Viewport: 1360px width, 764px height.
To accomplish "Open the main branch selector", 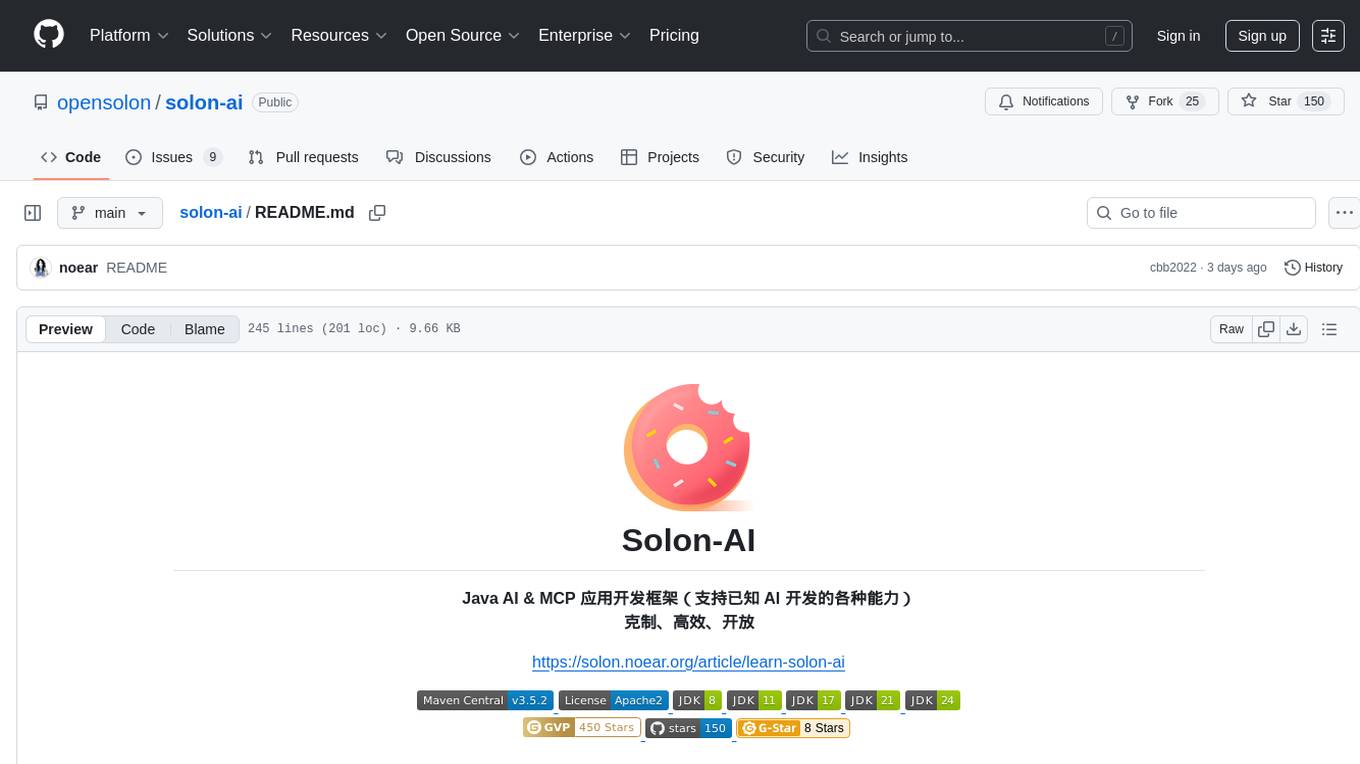I will tap(109, 213).
